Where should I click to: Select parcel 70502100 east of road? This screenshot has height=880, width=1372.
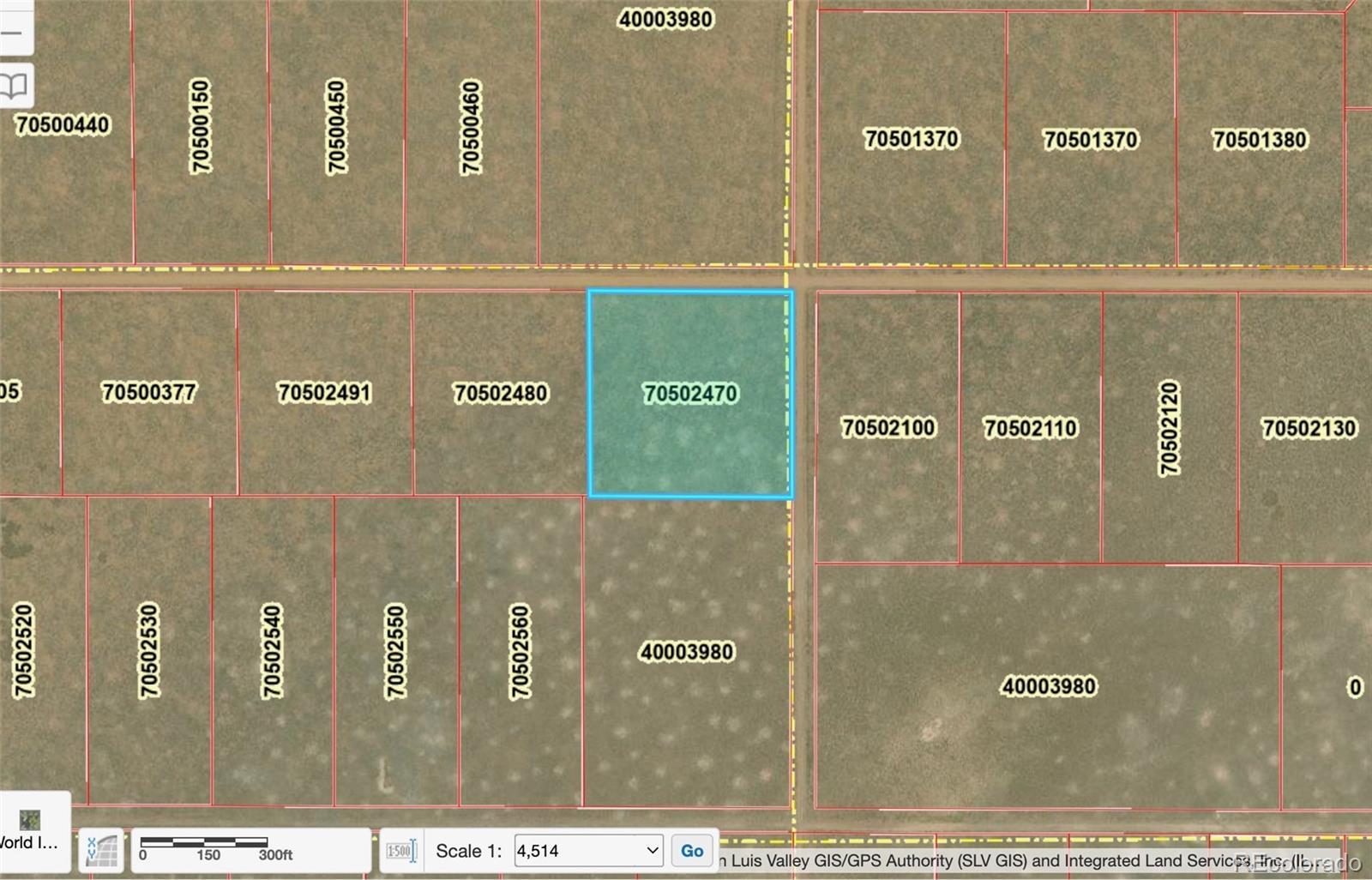coord(888,428)
